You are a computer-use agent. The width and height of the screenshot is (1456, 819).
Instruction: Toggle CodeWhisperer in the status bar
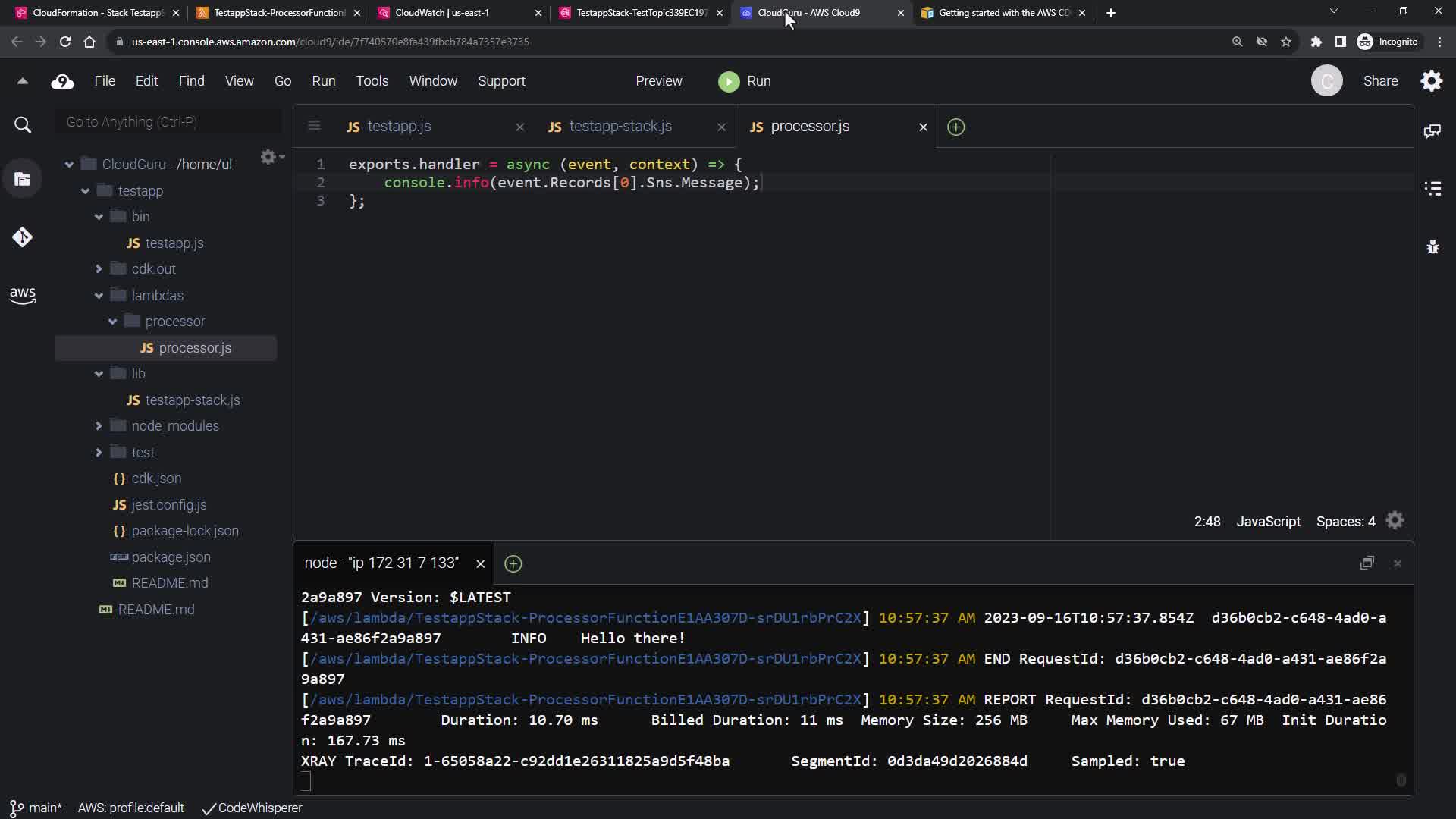click(252, 808)
